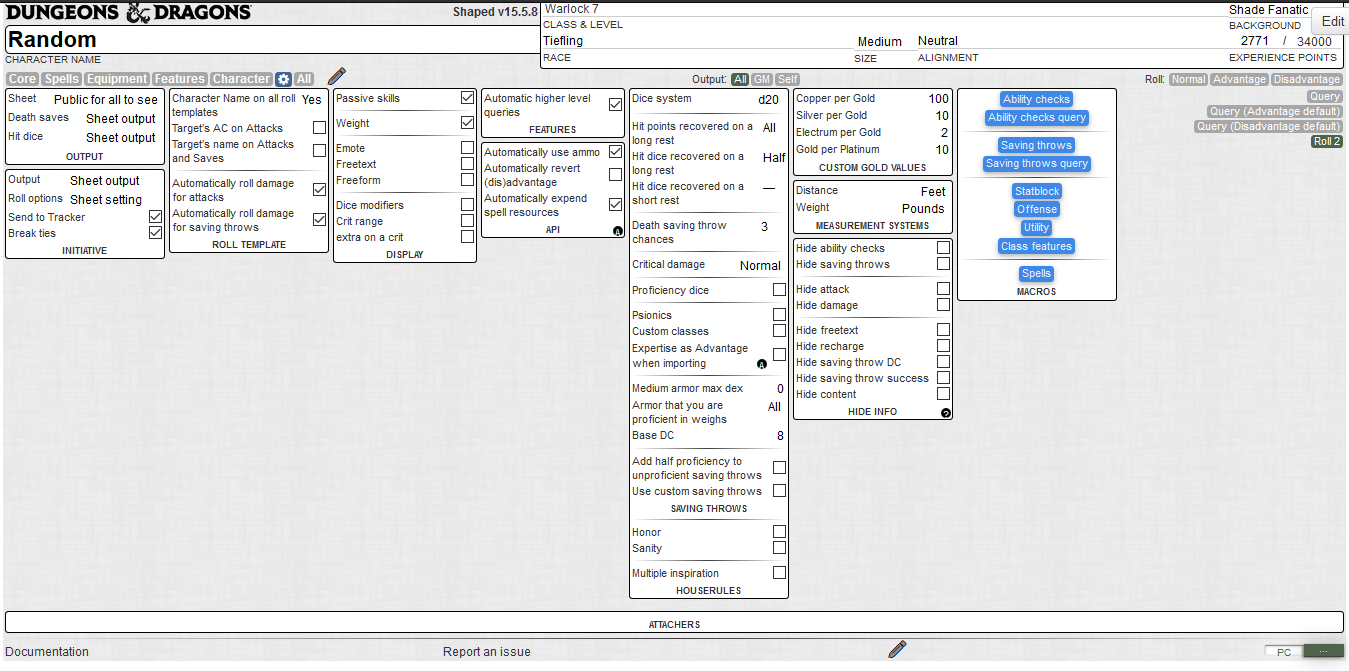Show the All tab
The image size is (1349, 671).
click(x=304, y=79)
